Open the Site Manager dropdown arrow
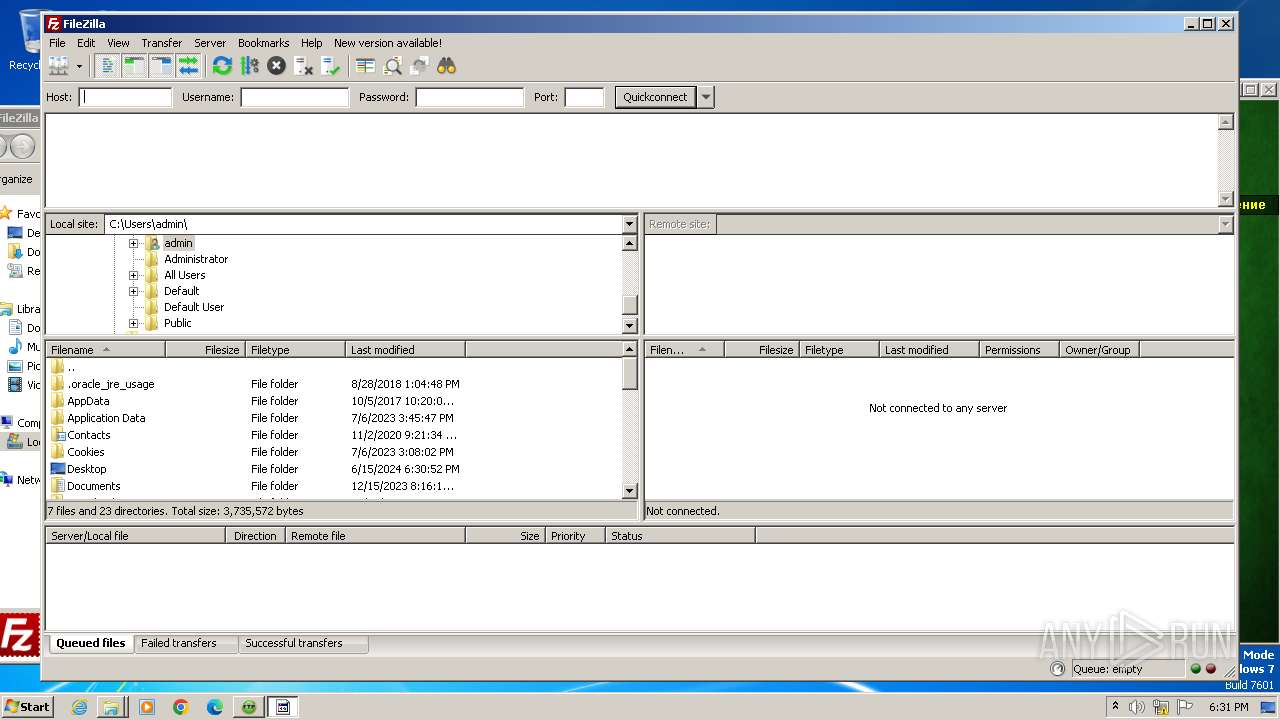Viewport: 1280px width, 720px height. (79, 66)
